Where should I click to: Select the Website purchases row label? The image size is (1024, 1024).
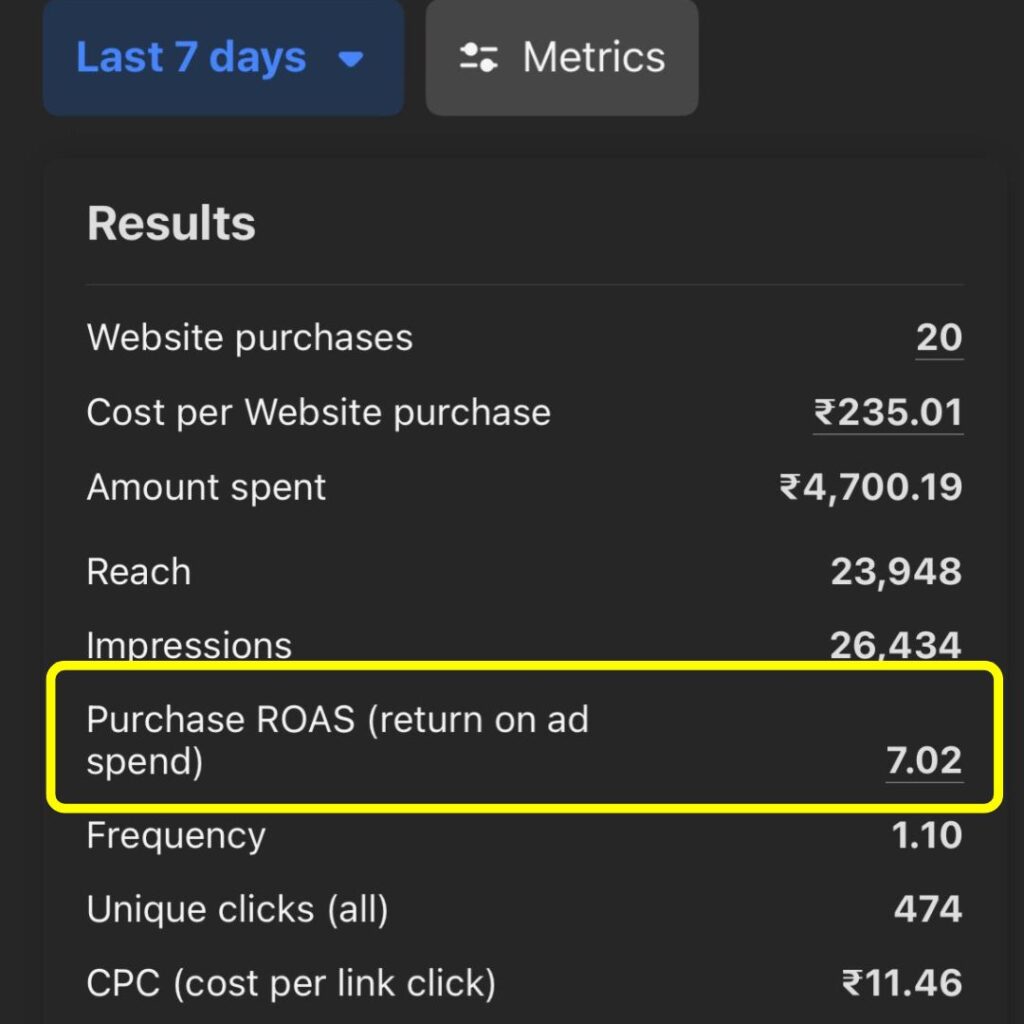pos(250,338)
